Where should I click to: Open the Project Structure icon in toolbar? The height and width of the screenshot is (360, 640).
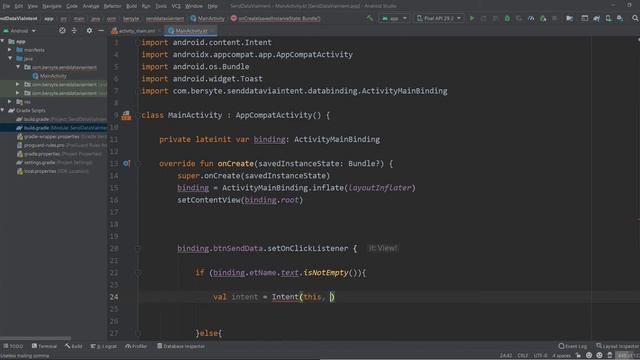click(x=569, y=18)
